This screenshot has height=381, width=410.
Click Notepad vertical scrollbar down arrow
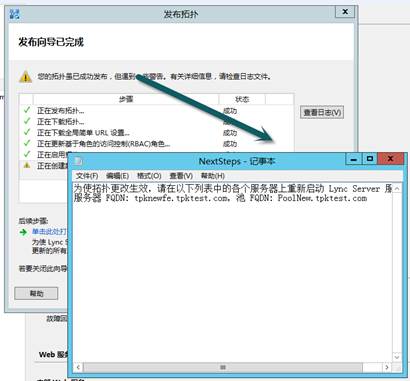[x=397, y=357]
